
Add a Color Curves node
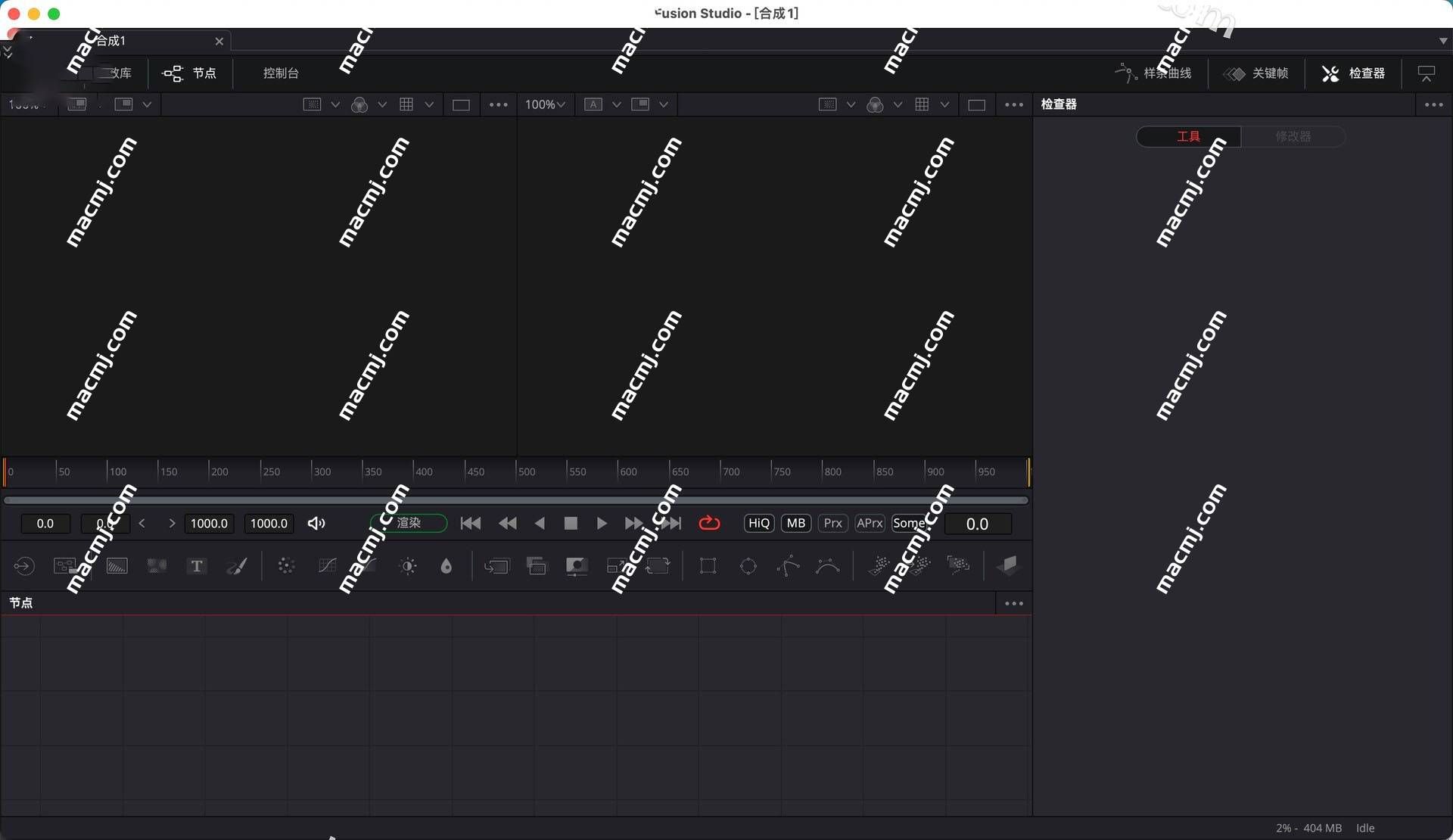[x=327, y=565]
